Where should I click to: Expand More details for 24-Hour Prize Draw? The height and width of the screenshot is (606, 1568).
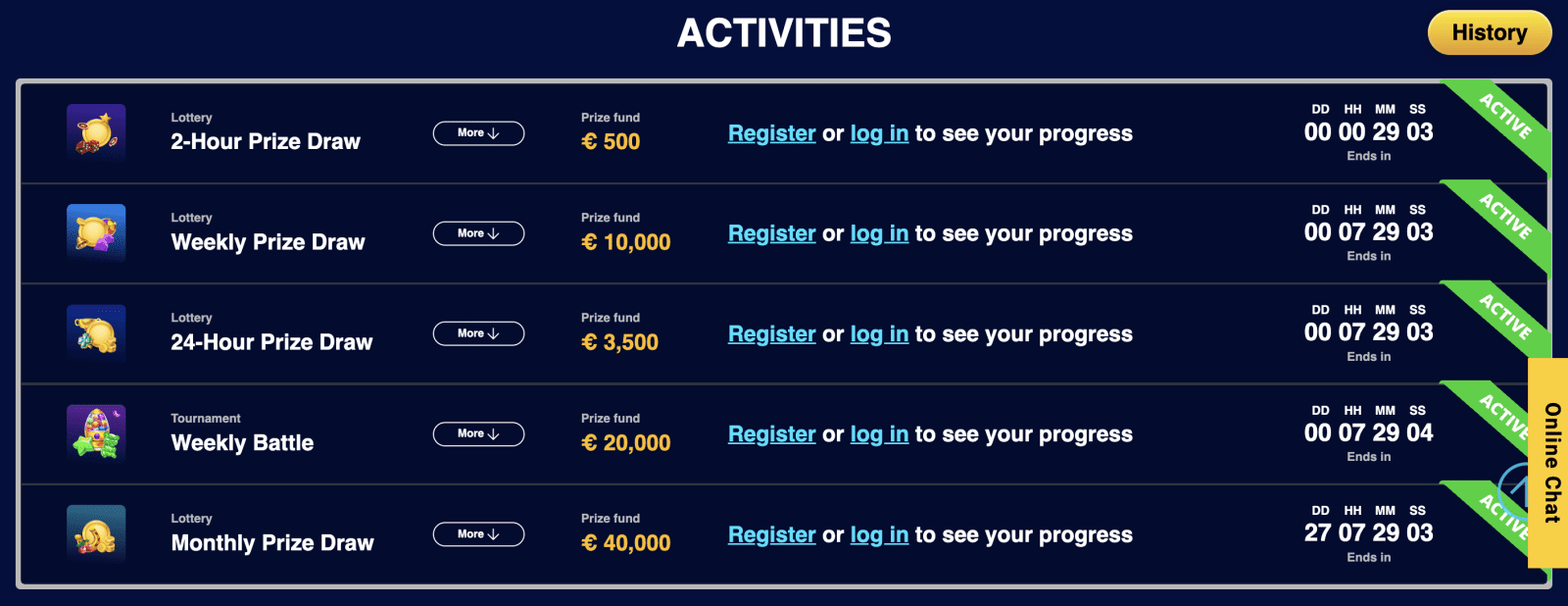tap(478, 333)
